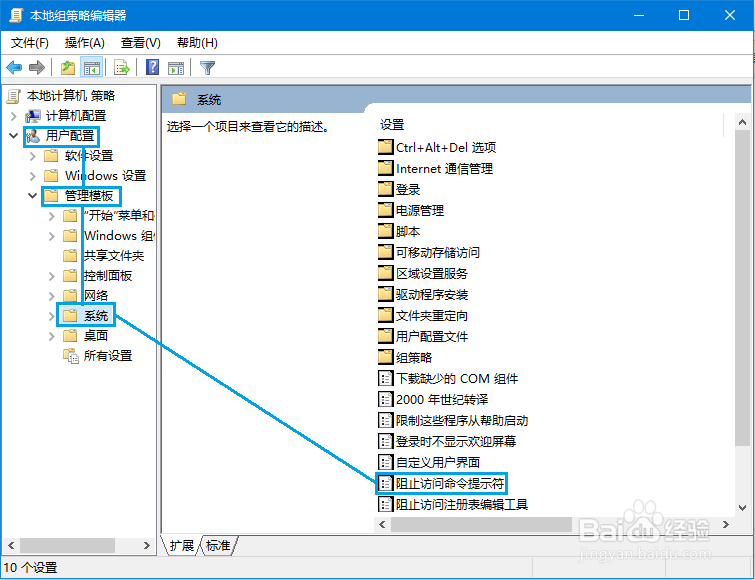755x580 pixels.
Task: Click the Filter funnel toolbar icon
Action: click(x=208, y=68)
